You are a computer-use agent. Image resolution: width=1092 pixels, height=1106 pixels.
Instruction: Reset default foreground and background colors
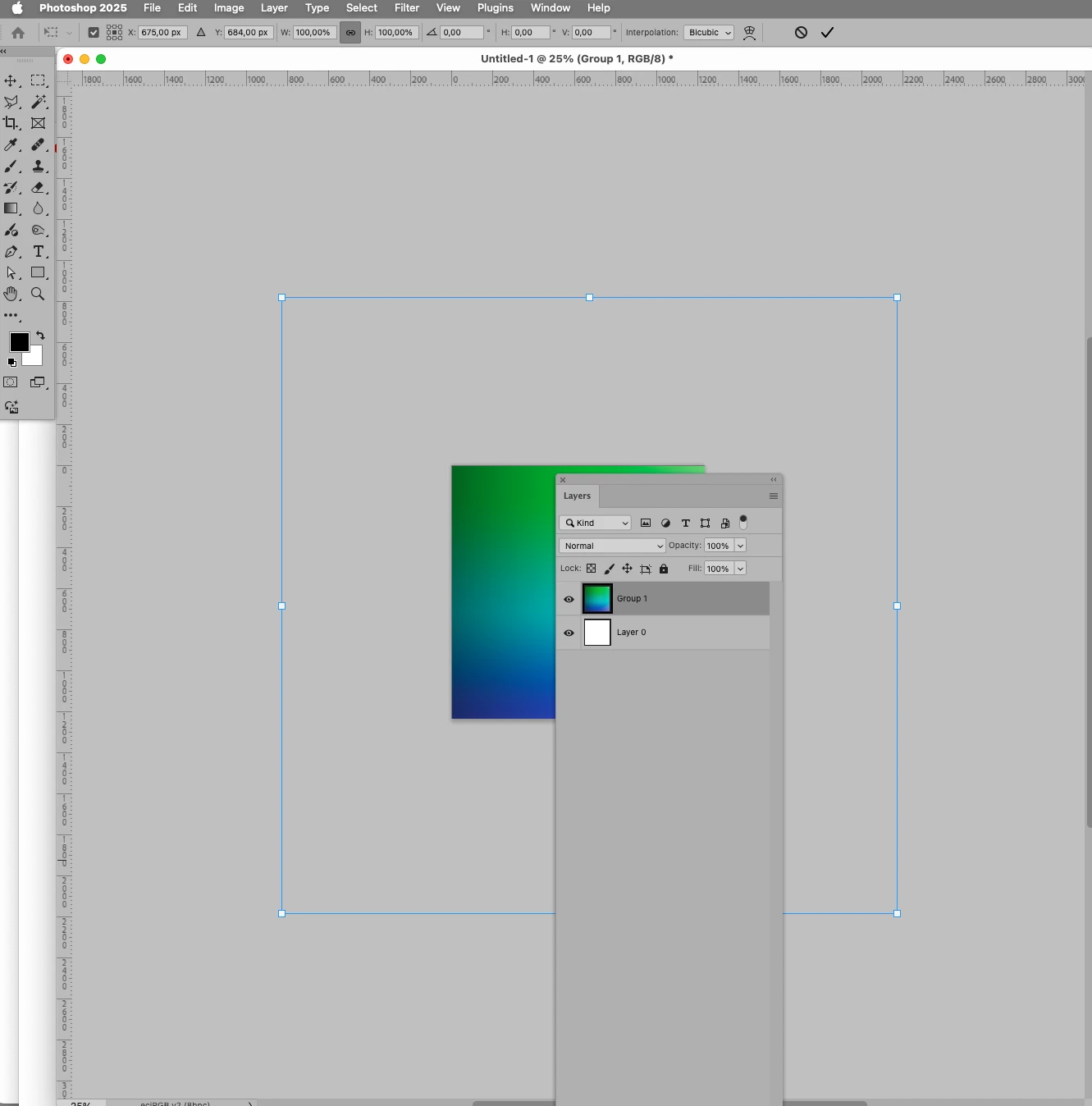12,362
